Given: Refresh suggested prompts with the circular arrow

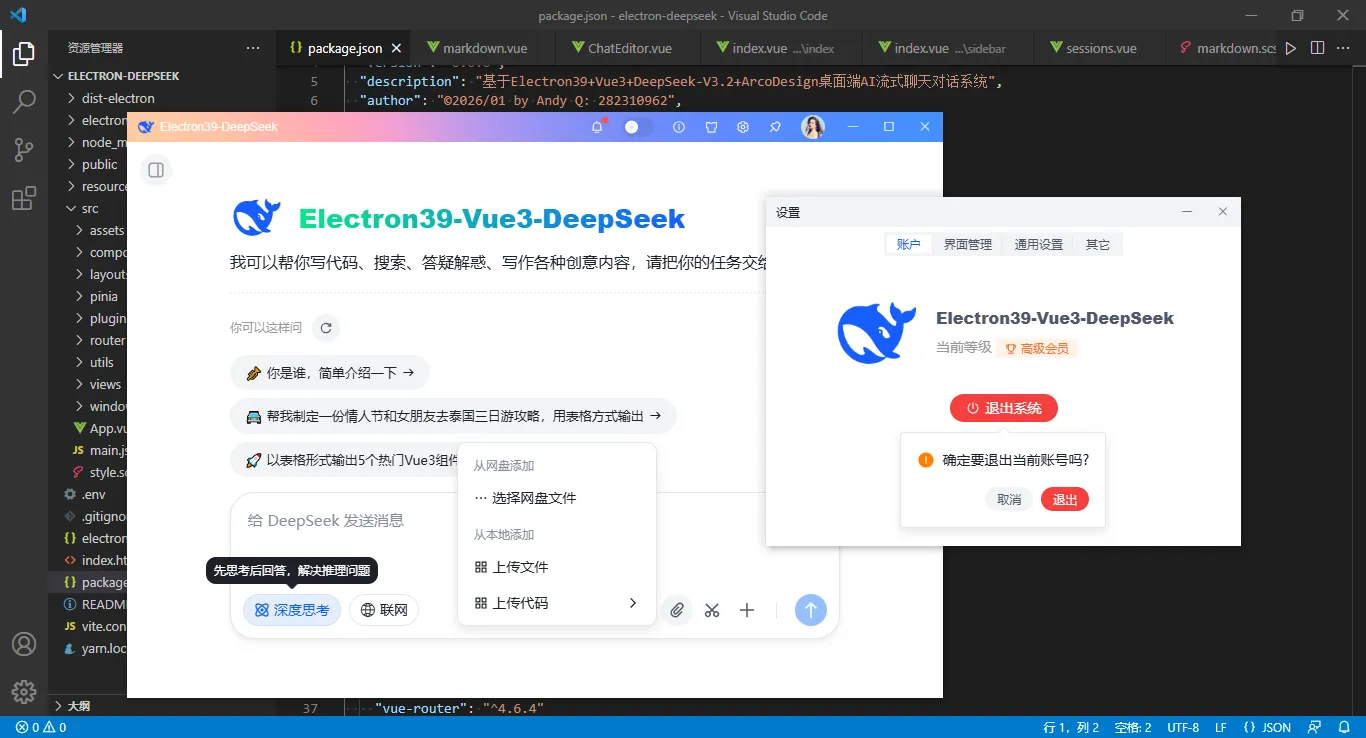Looking at the screenshot, I should 328,327.
